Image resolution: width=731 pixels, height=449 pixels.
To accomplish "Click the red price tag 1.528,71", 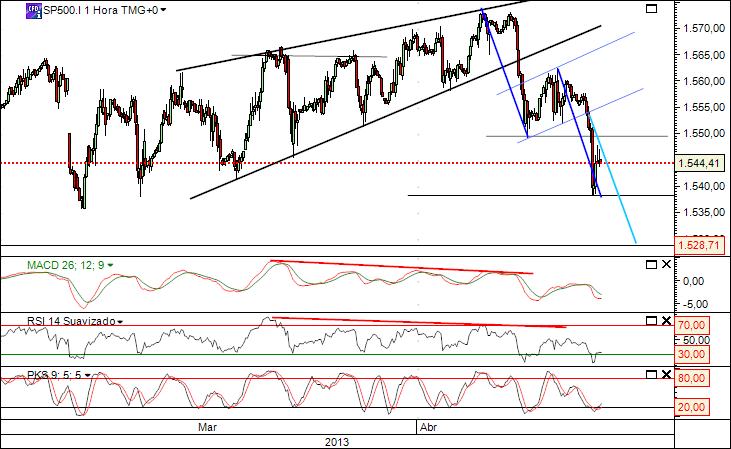I will pyautogui.click(x=699, y=244).
